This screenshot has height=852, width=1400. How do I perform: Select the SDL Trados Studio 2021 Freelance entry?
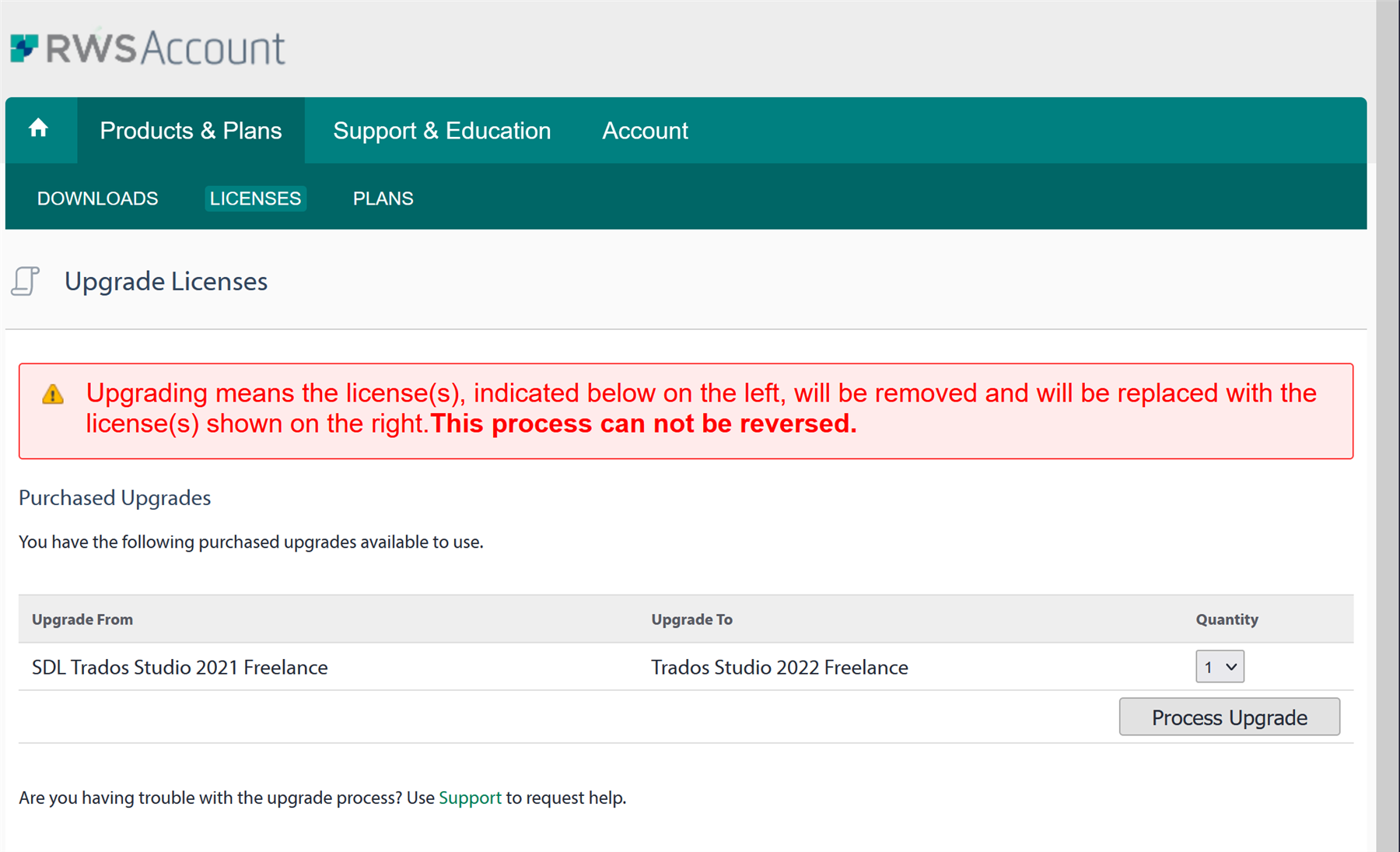[179, 667]
